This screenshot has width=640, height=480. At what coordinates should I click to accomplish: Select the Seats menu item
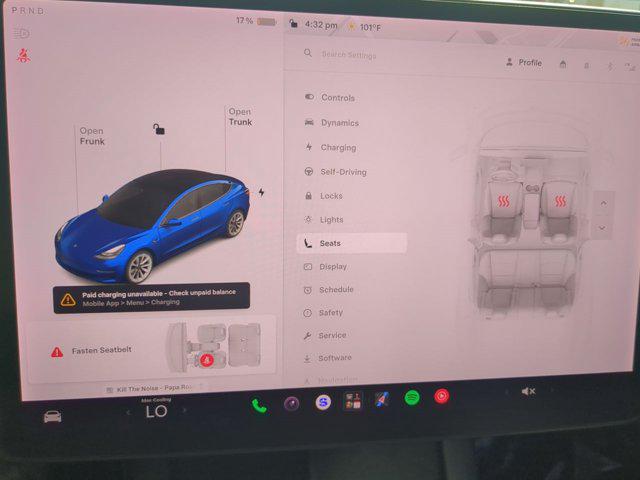[x=352, y=243]
